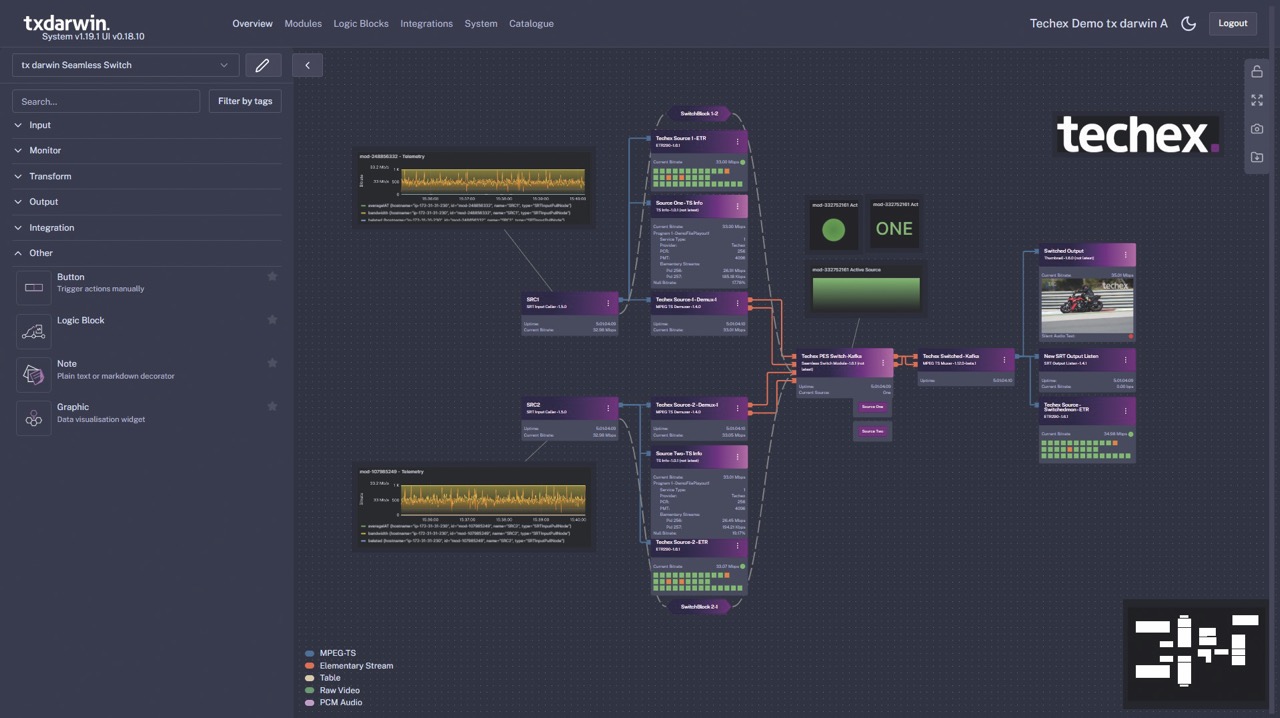Select the Note widget icon
This screenshot has width=1280, height=718.
pos(33,374)
